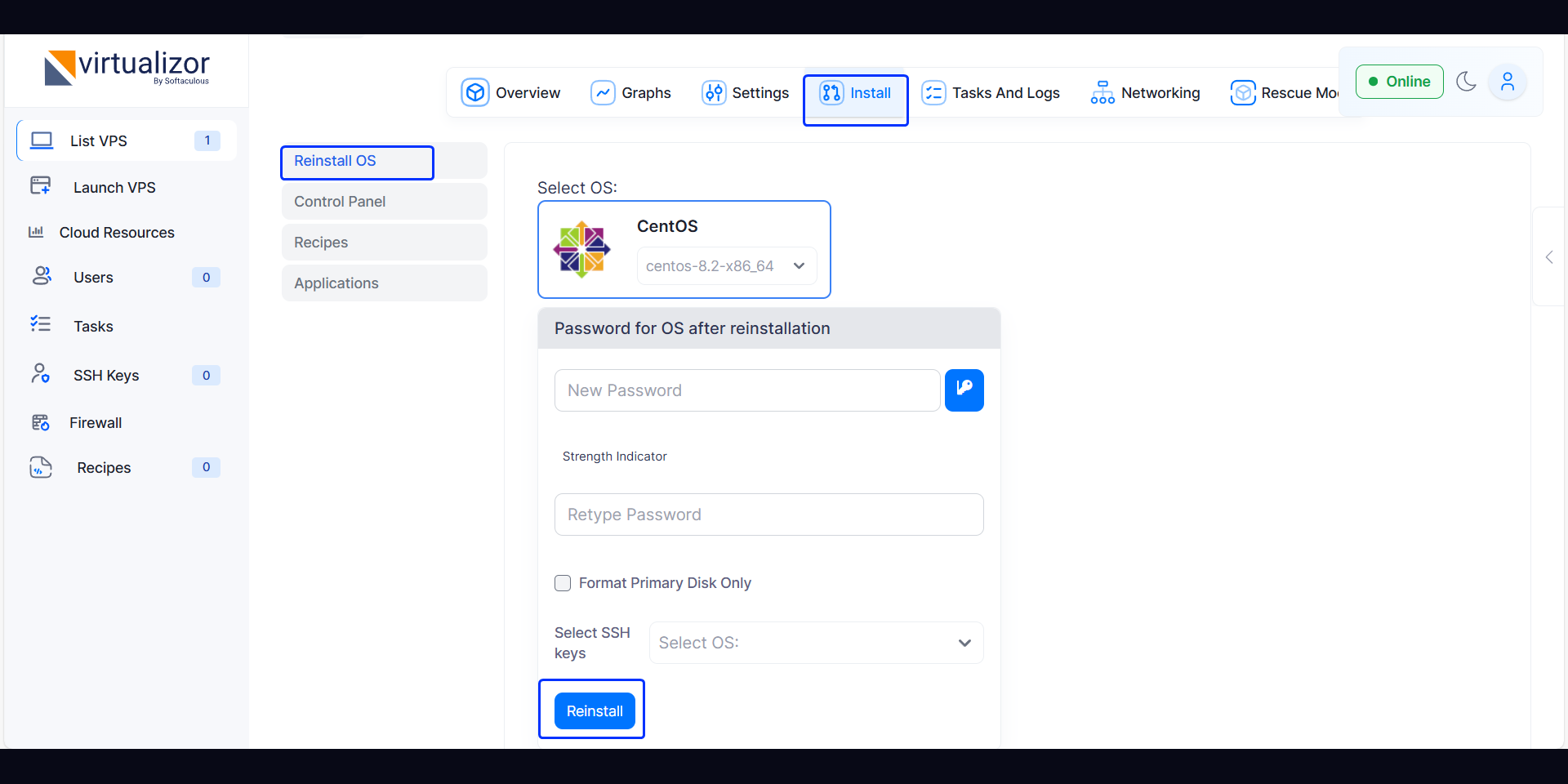Open Applications in install menu

click(384, 283)
